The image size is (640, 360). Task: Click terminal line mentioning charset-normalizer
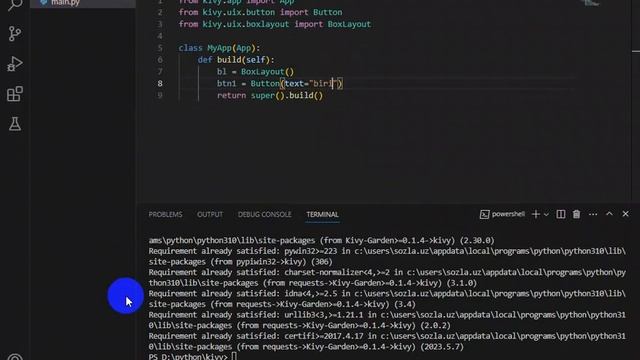coord(387,272)
